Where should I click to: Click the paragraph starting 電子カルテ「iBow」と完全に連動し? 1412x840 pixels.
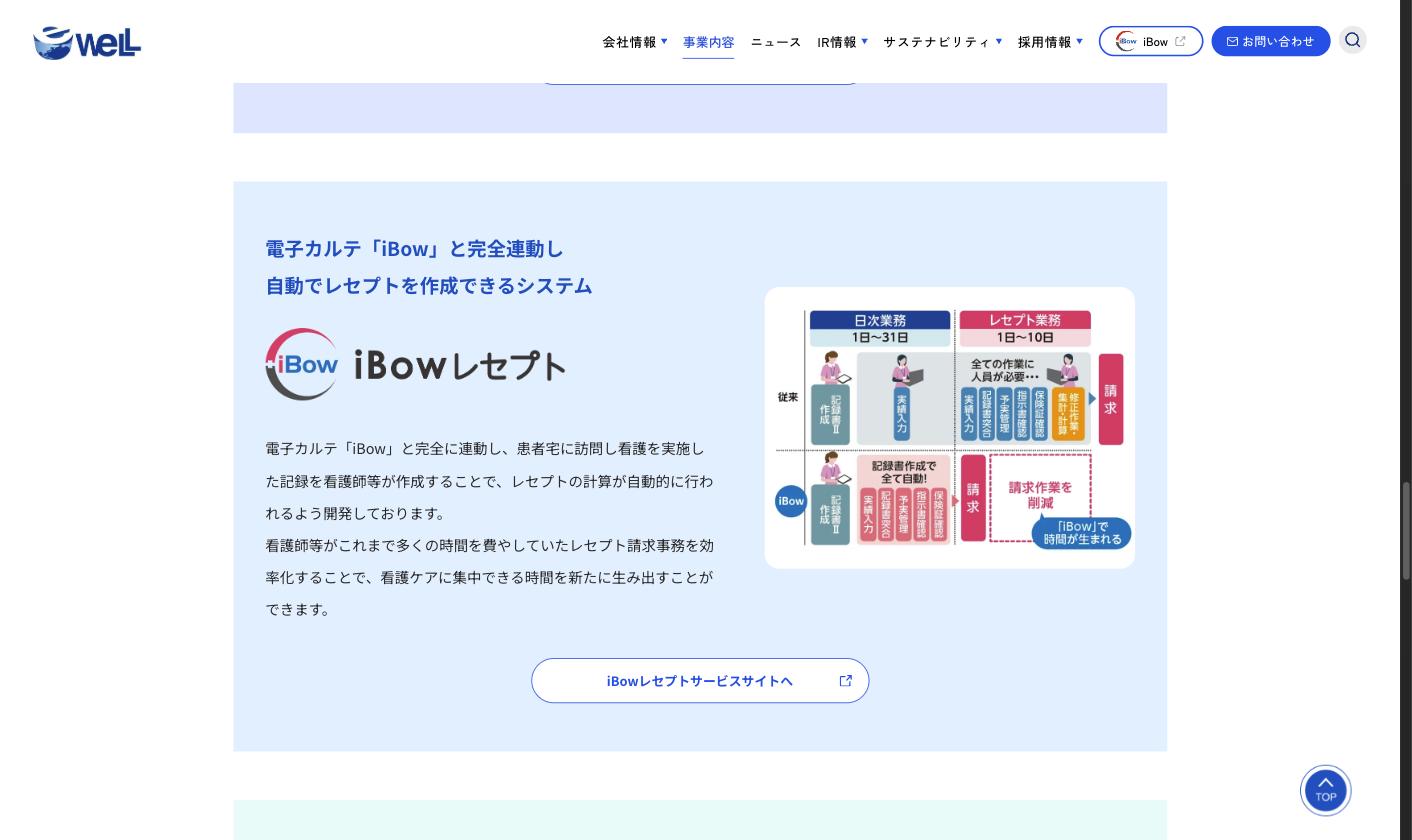[489, 481]
